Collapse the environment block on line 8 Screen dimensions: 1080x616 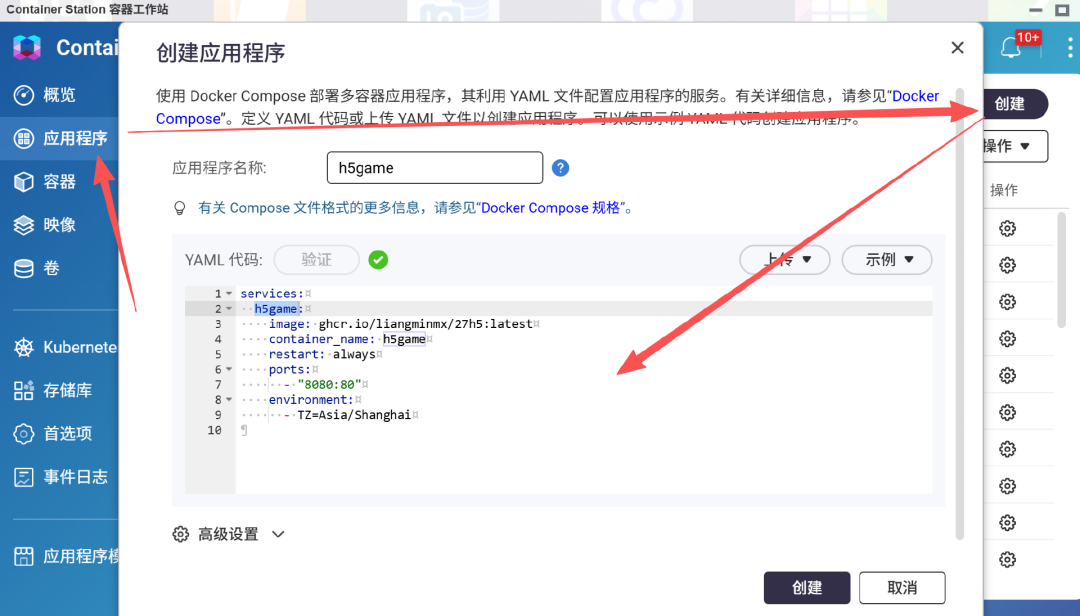(x=229, y=400)
